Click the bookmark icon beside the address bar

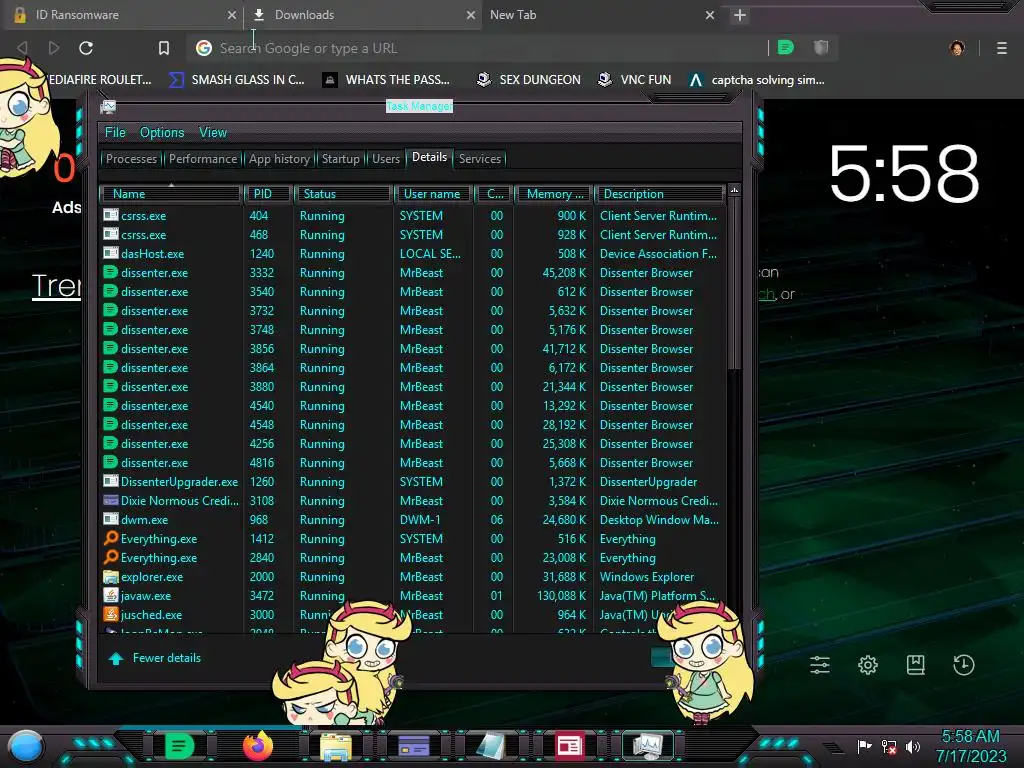(x=164, y=48)
